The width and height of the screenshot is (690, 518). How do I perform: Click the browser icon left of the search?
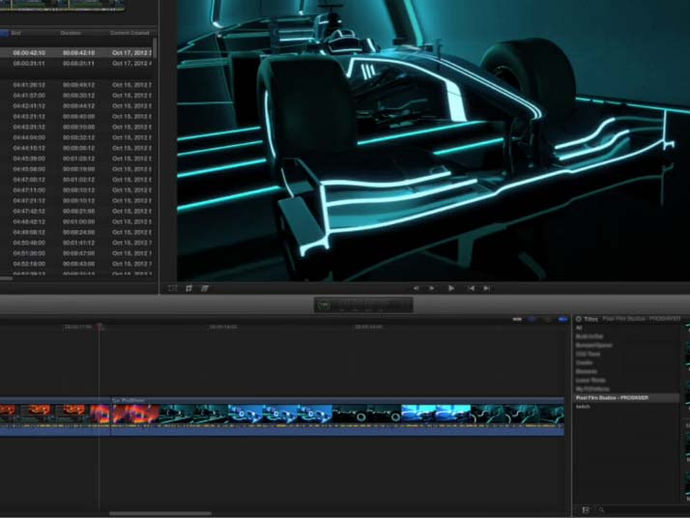[586, 510]
